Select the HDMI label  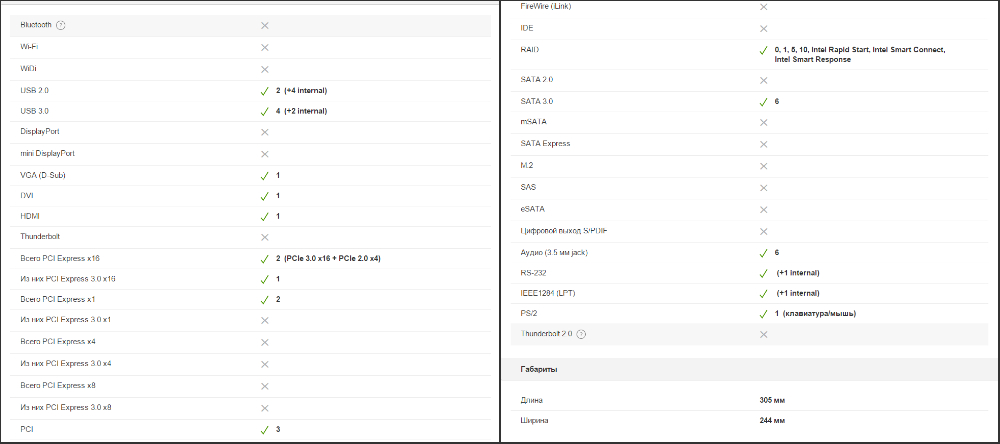[x=30, y=216]
